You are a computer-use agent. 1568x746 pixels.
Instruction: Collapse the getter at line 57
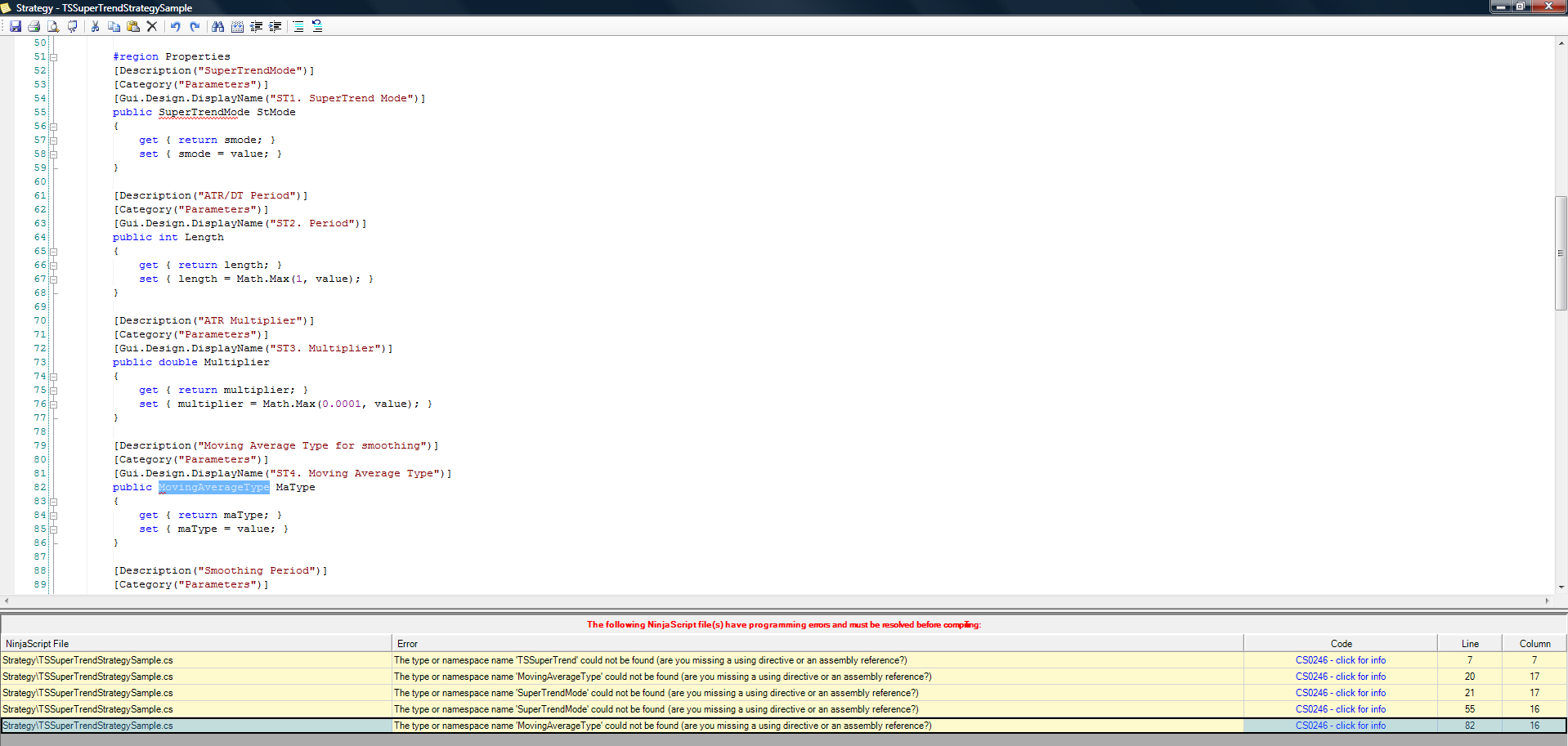tap(53, 141)
